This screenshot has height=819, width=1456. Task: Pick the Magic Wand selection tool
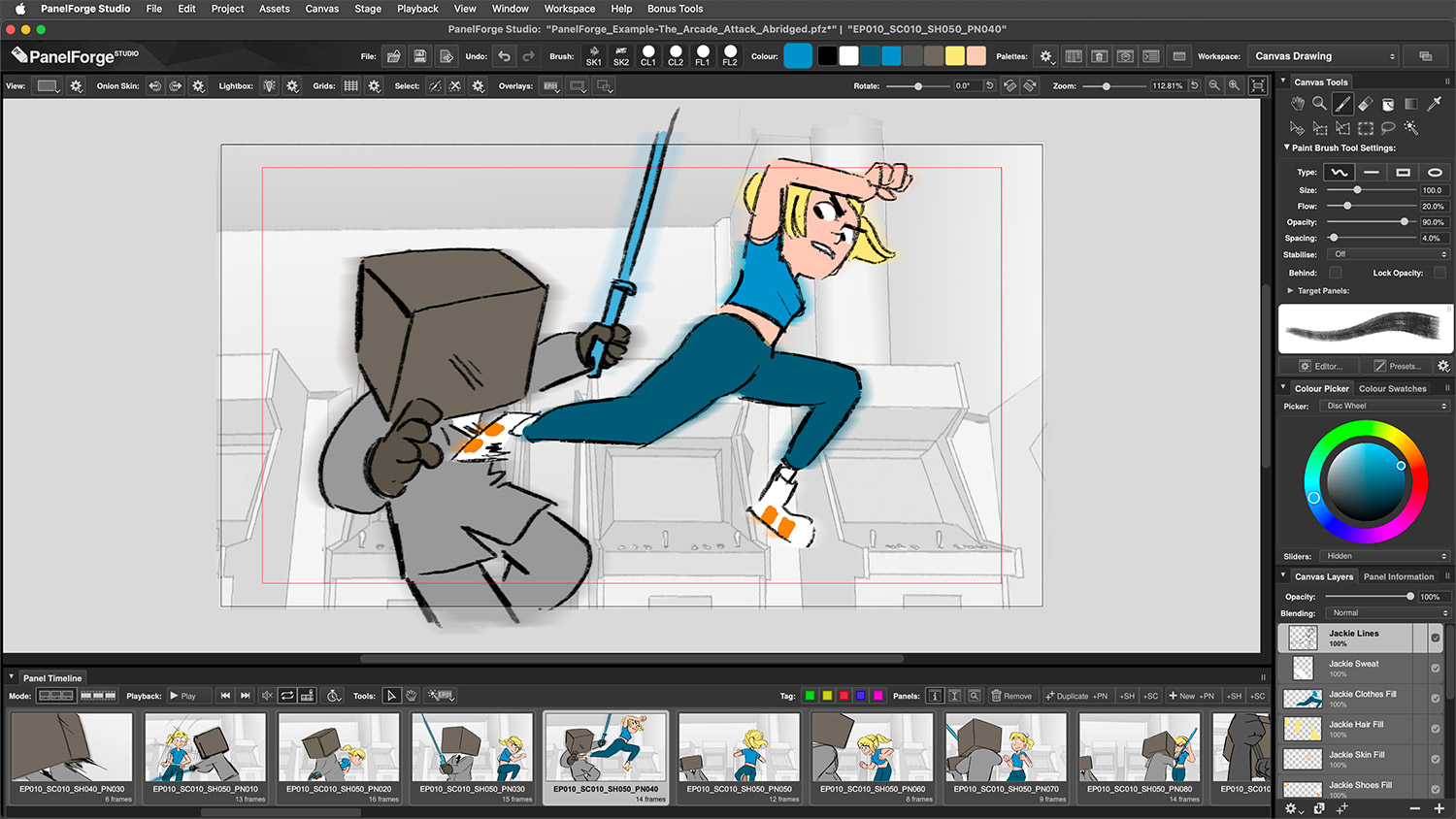click(x=1410, y=128)
